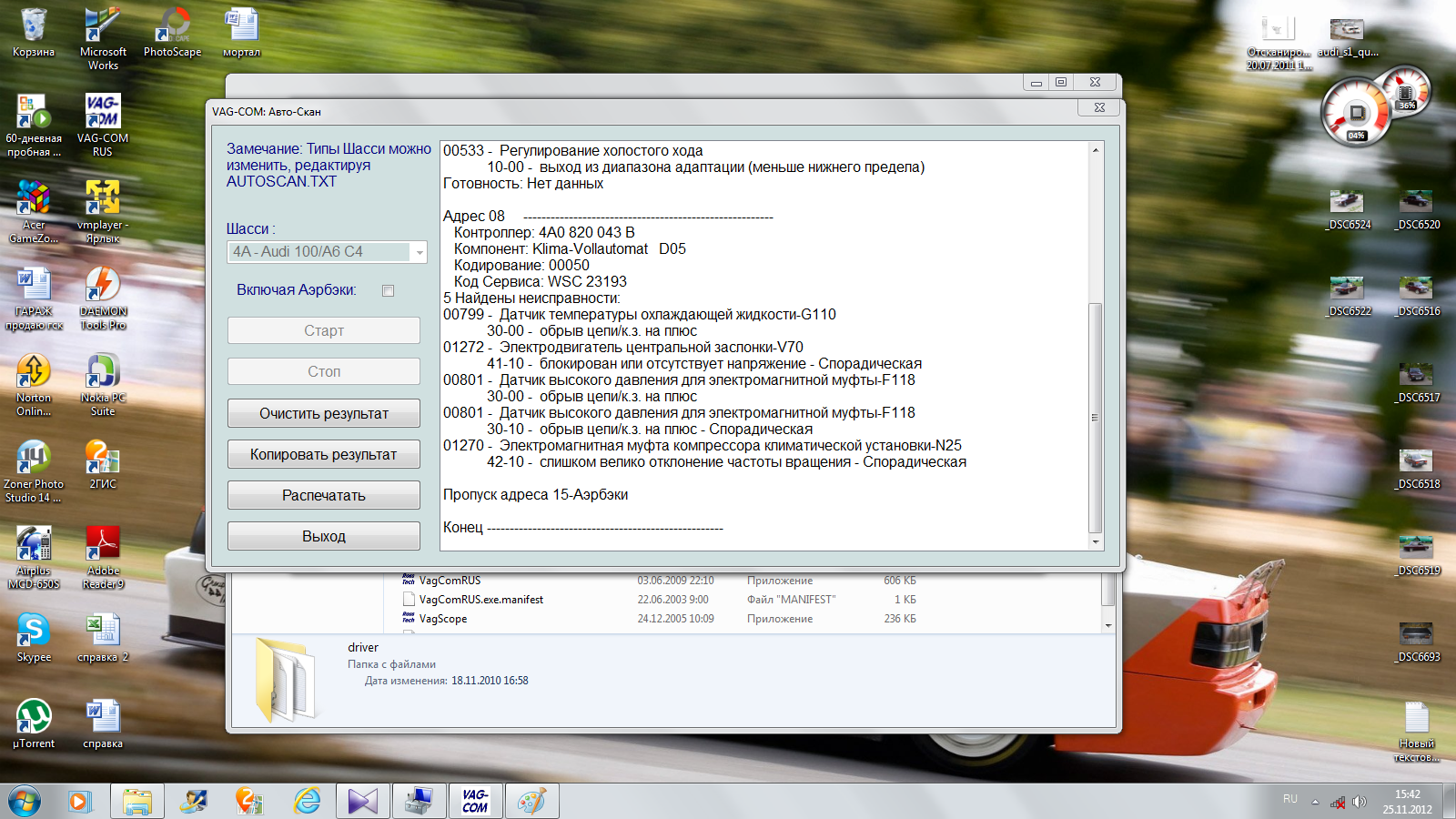Image resolution: width=1456 pixels, height=819 pixels.
Task: Select VagScope file in the list
Action: tap(443, 619)
